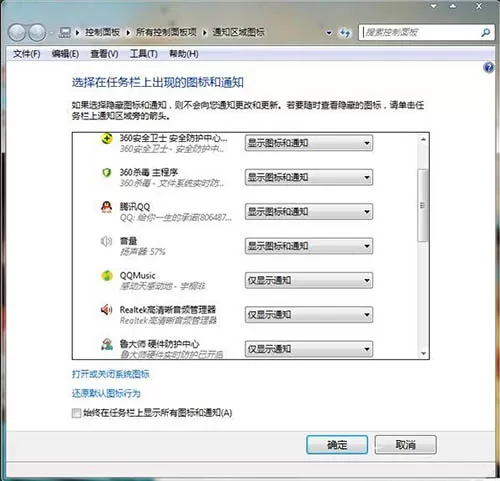
Task: Navigate to 所有控制面板项 breadcrumb
Action: point(166,32)
